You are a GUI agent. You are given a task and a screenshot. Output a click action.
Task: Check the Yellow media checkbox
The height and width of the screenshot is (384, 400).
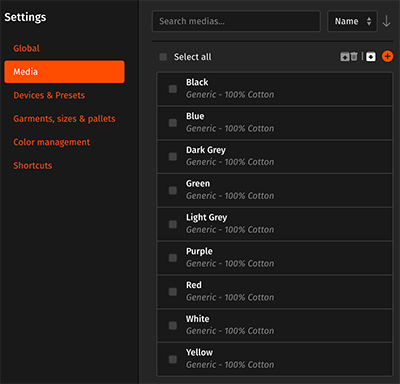(x=173, y=359)
